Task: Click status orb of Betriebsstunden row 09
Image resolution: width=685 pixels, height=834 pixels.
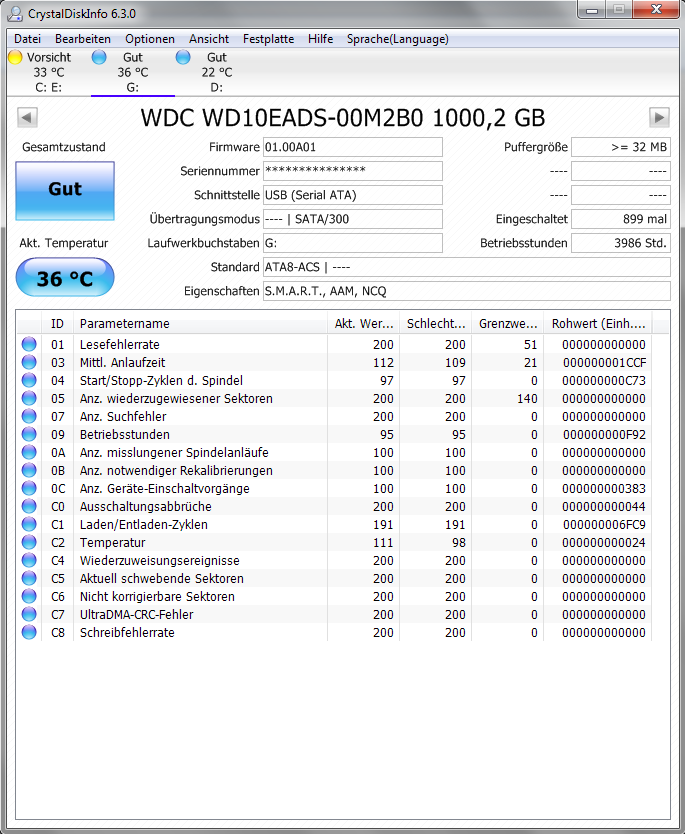Action: (29, 434)
